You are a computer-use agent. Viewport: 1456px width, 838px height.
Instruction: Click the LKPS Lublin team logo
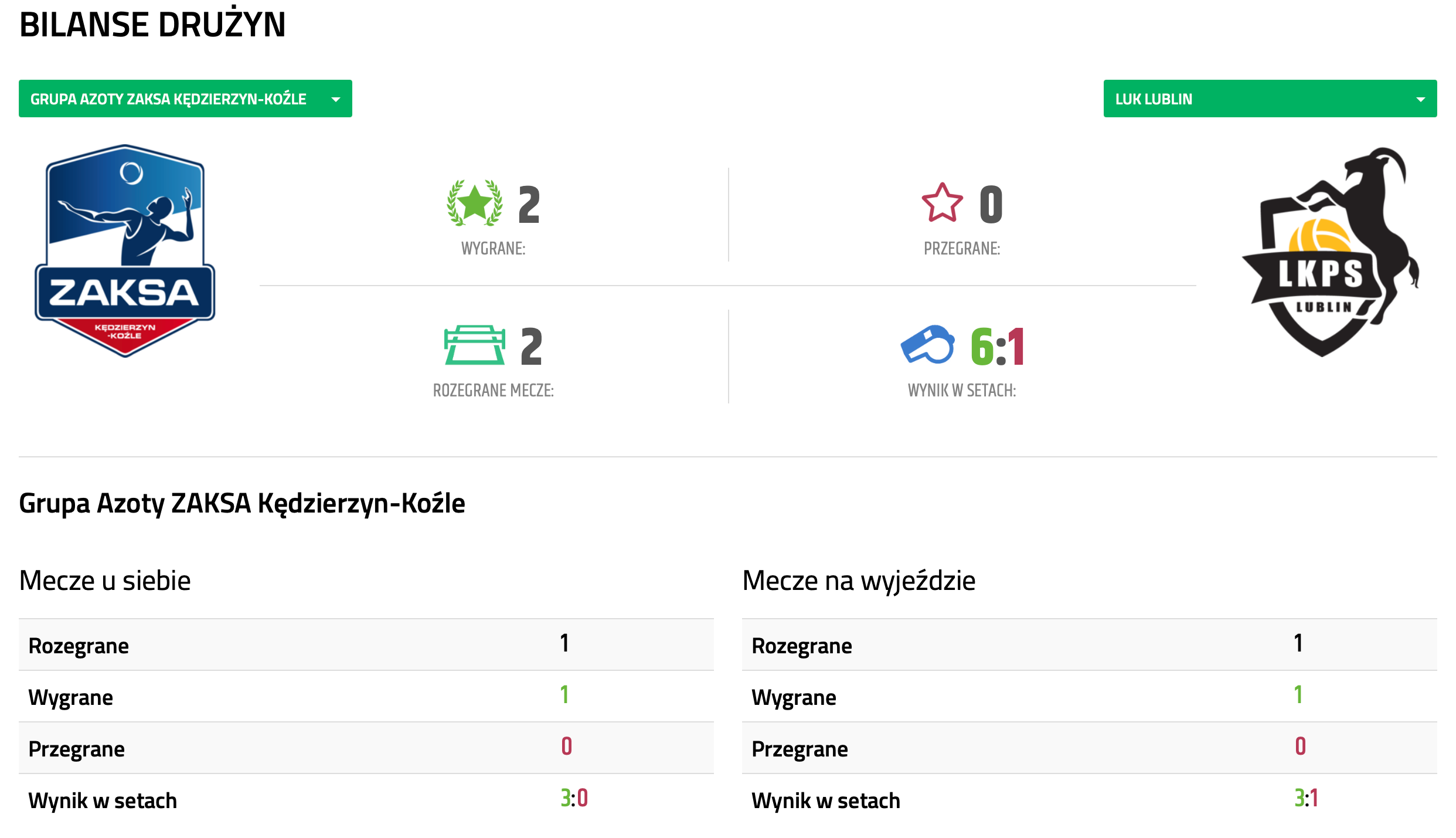tap(1331, 252)
